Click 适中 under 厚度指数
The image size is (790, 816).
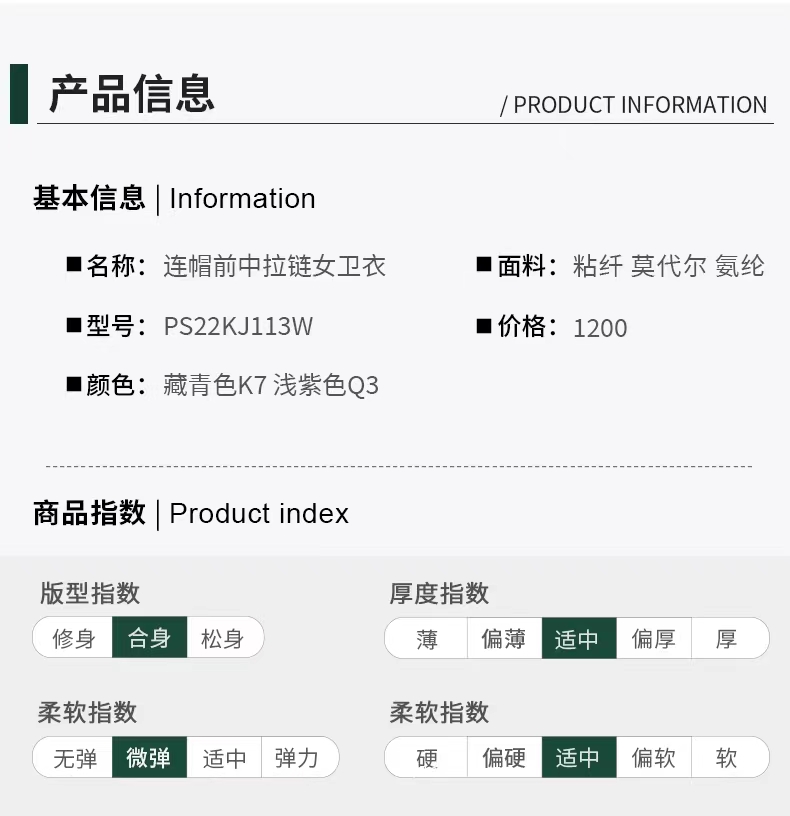(x=578, y=639)
